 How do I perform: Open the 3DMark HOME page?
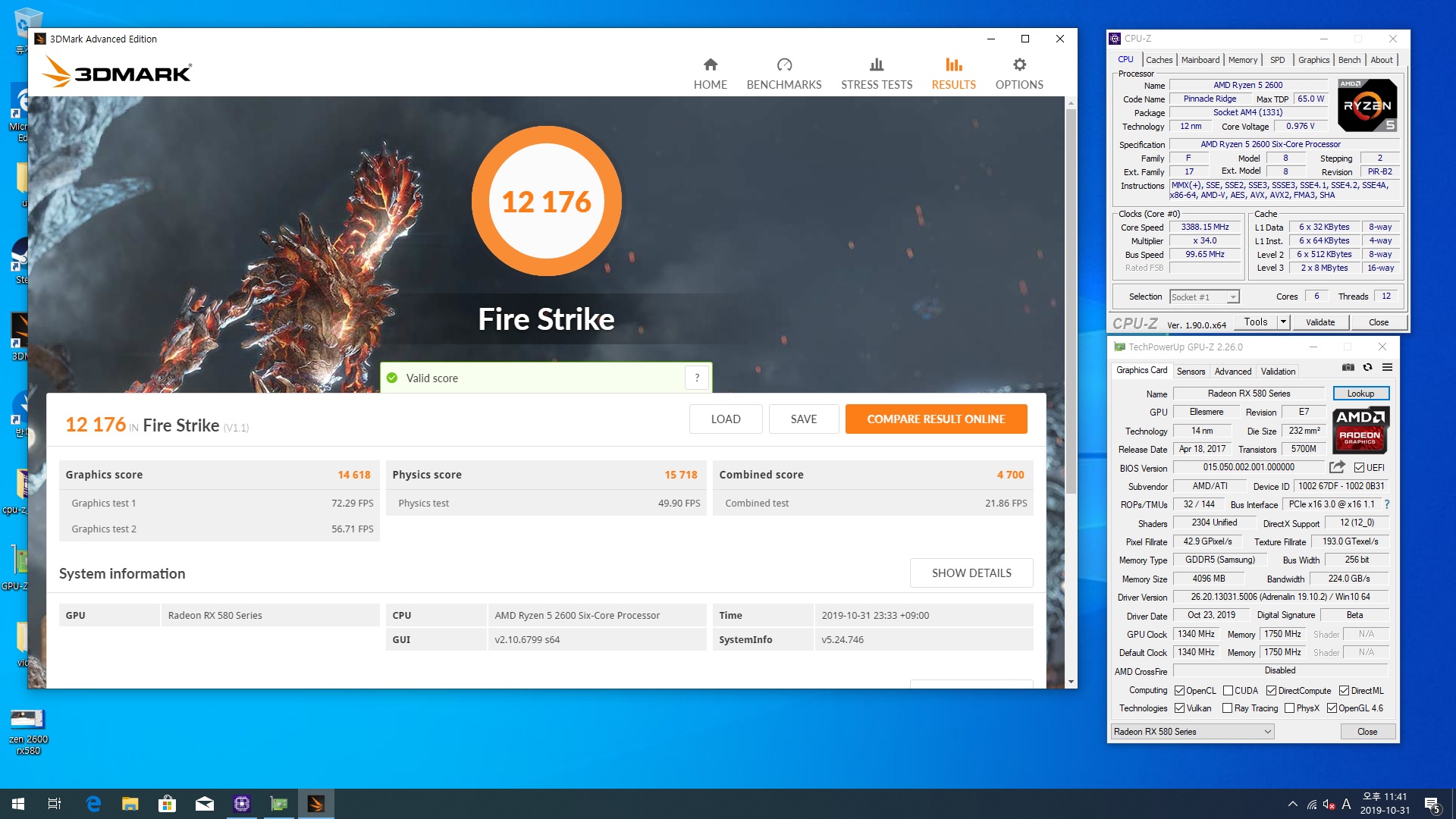pyautogui.click(x=710, y=74)
